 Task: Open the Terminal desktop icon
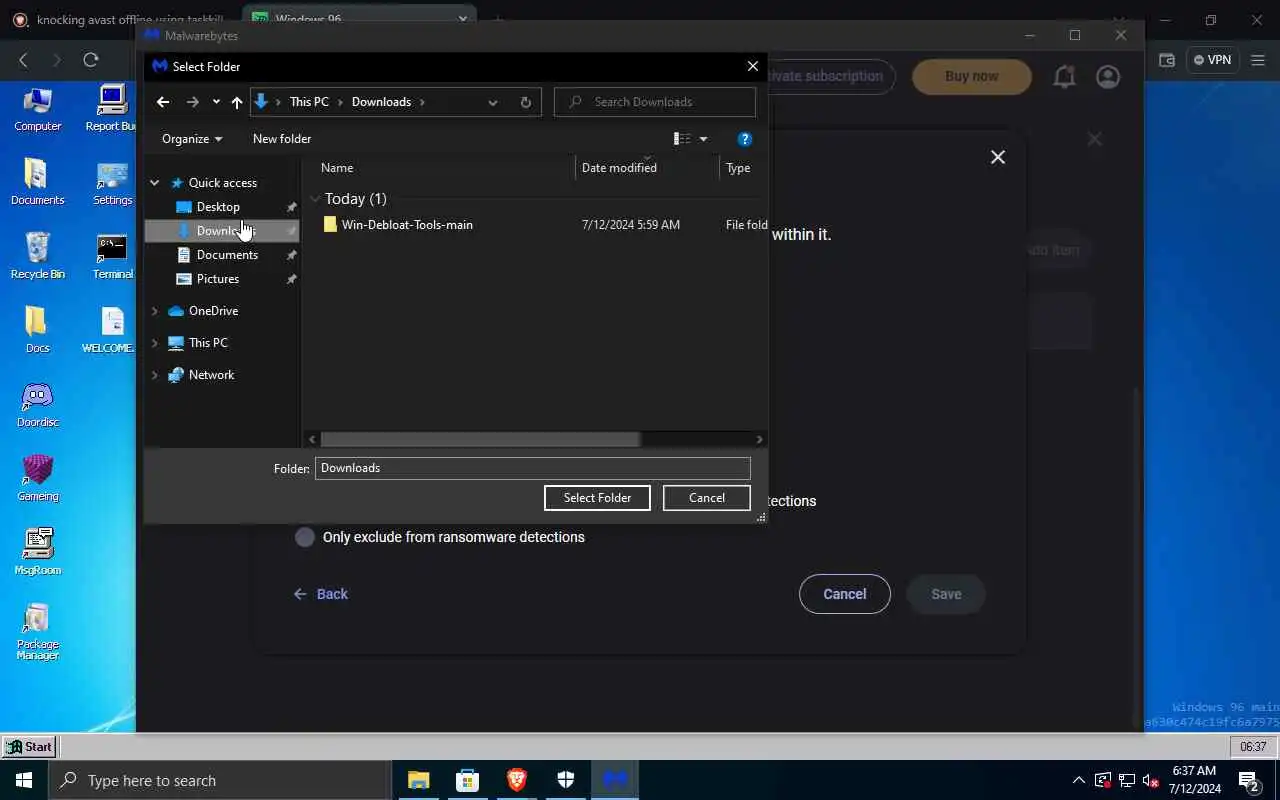[x=112, y=257]
